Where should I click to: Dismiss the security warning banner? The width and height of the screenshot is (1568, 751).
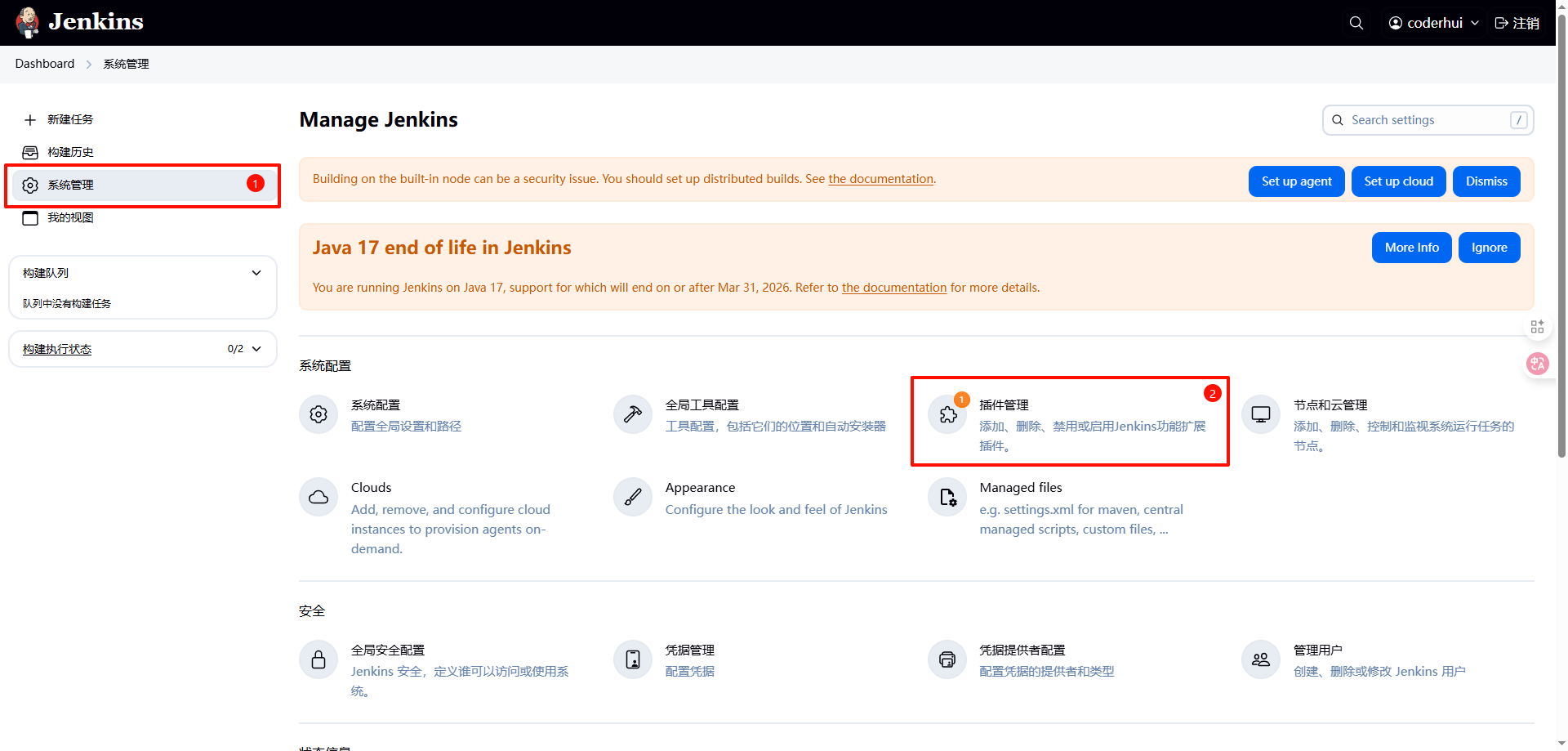tap(1486, 181)
